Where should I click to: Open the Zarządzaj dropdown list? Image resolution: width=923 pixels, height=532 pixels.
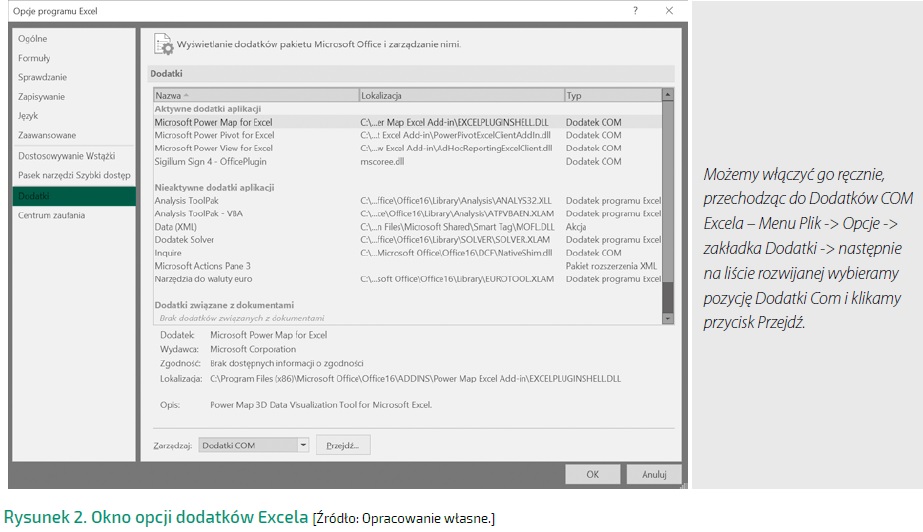[x=302, y=445]
